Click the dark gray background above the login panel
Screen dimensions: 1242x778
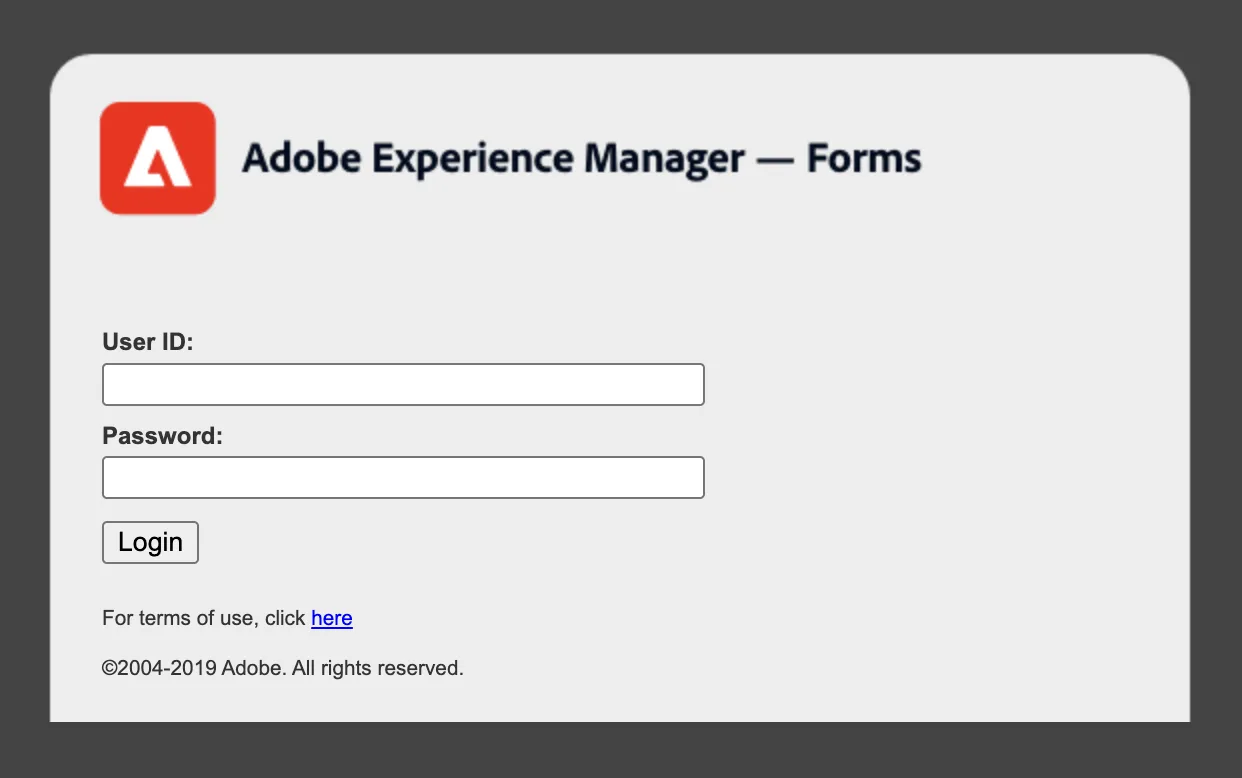click(620, 25)
